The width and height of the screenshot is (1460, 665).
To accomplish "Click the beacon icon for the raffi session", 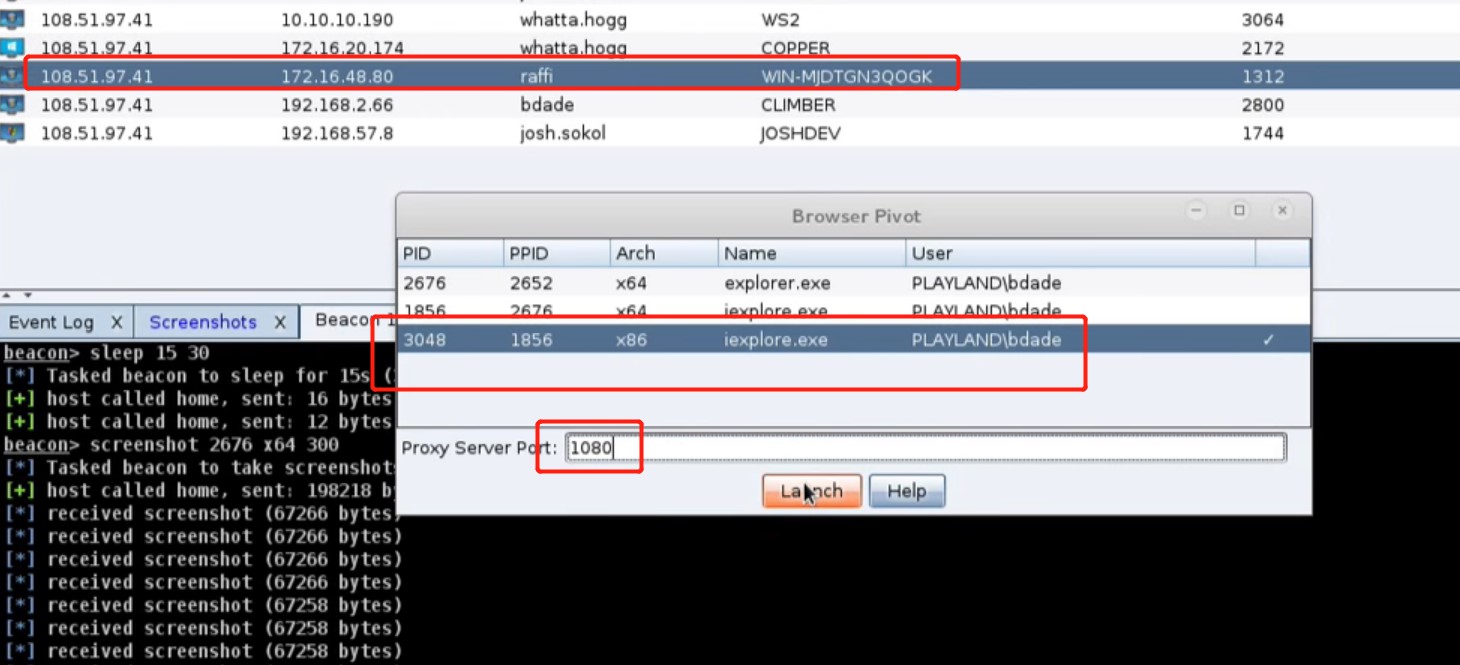I will click(12, 76).
